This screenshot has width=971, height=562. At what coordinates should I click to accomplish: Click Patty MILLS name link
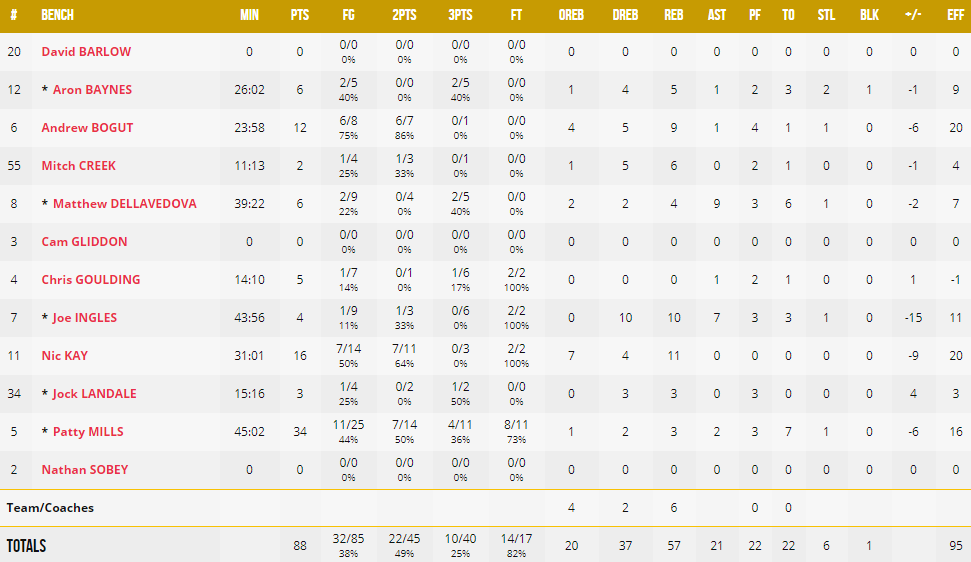(x=88, y=432)
